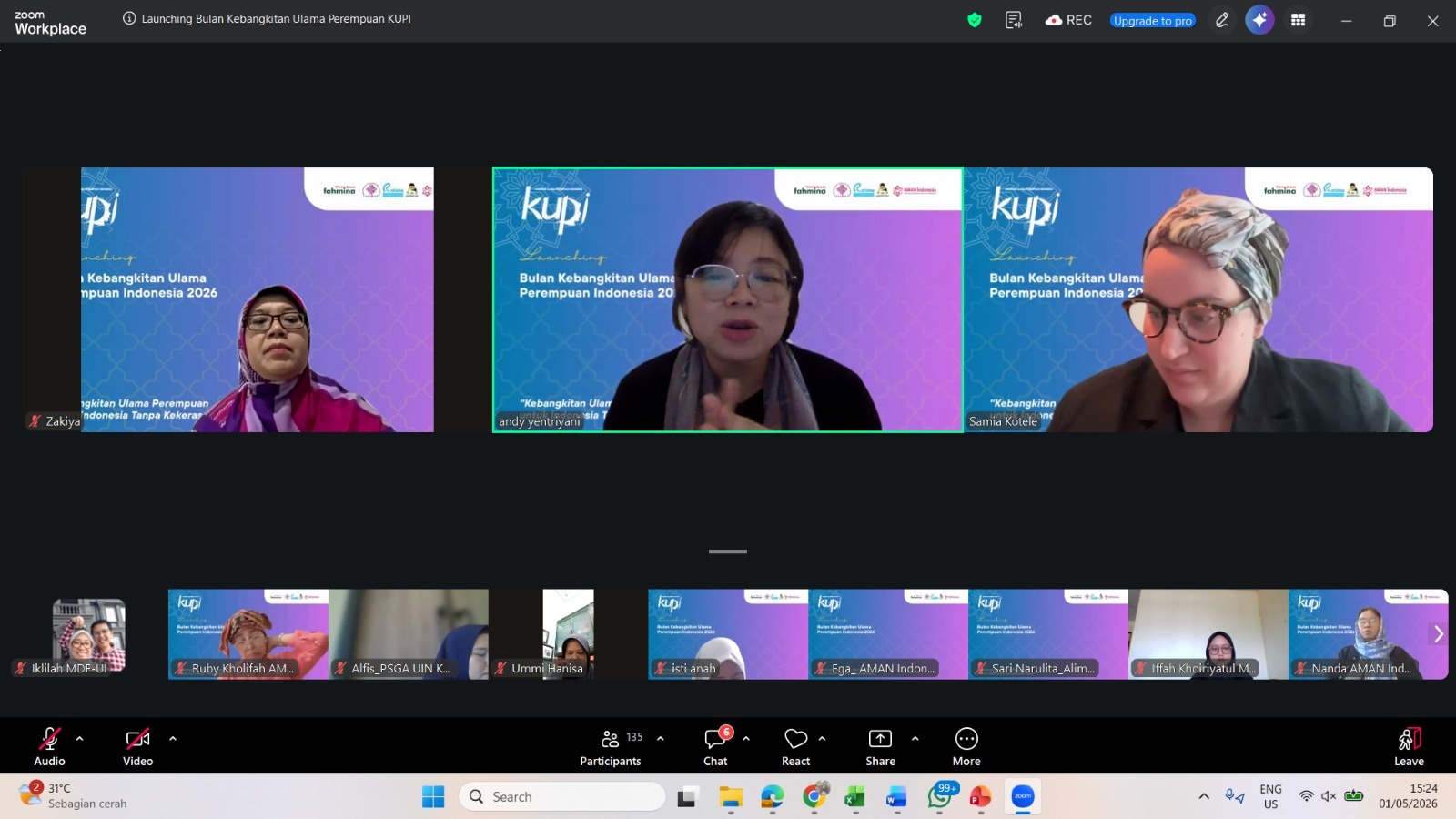Select Ummi Hanisa's thumbnail
1456x819 pixels.
click(568, 634)
